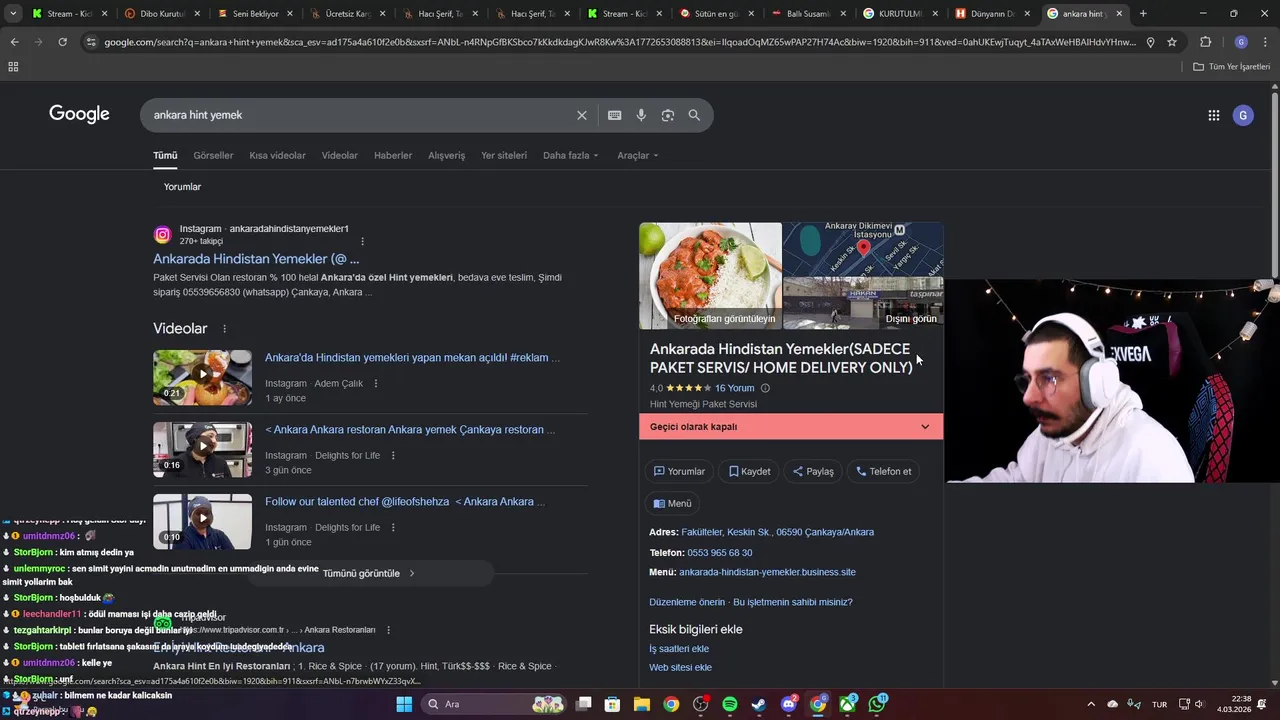Viewport: 1280px width, 720px height.
Task: Switch to the Ballı Susam browser tab
Action: pos(808,14)
